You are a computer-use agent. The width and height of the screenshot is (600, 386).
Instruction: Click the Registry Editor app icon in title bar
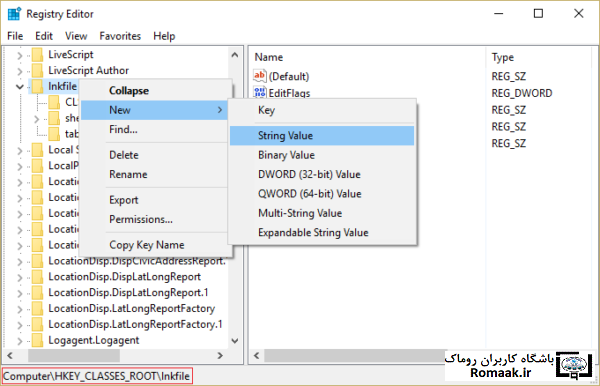(x=14, y=14)
